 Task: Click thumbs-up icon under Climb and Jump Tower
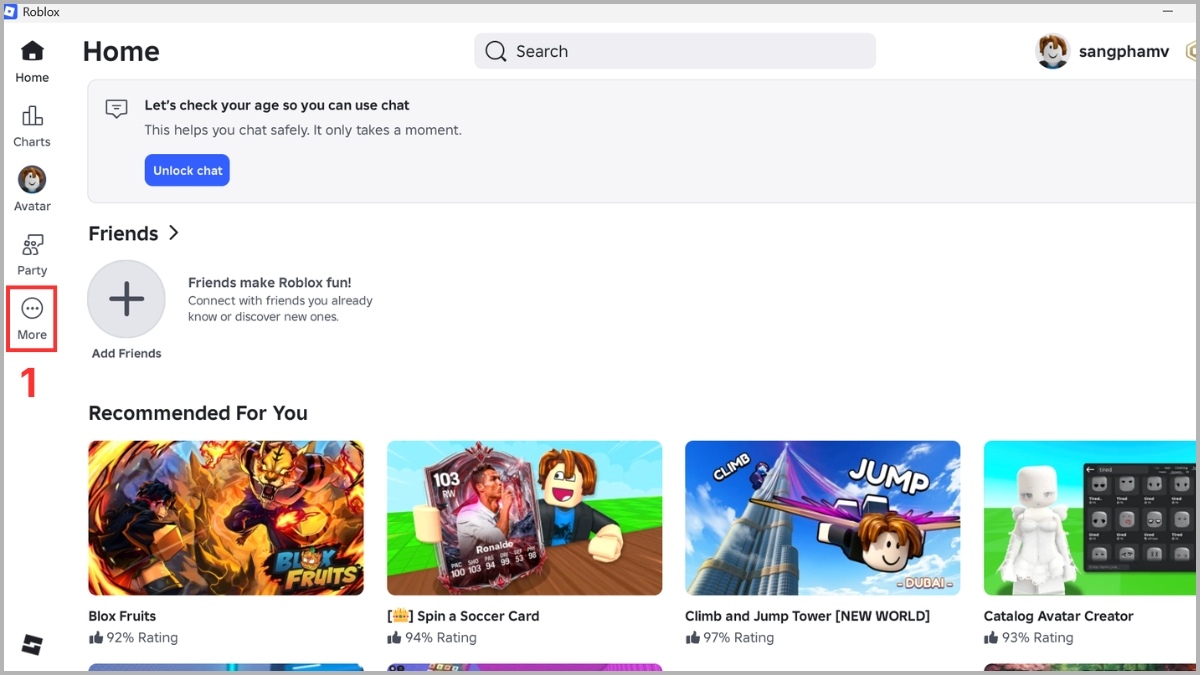[x=692, y=638]
